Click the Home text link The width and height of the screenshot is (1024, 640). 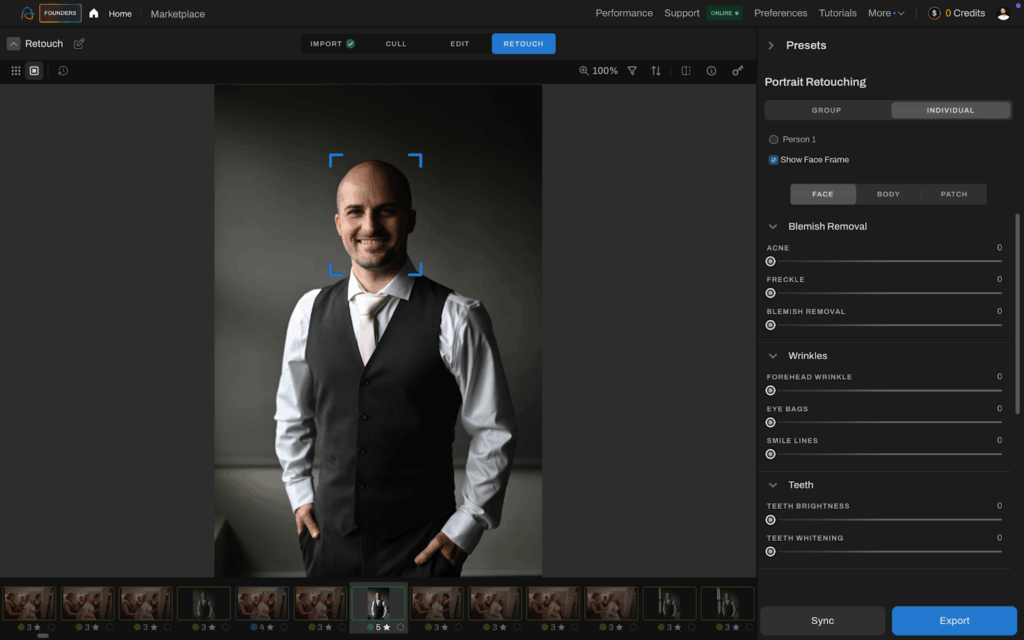point(120,14)
